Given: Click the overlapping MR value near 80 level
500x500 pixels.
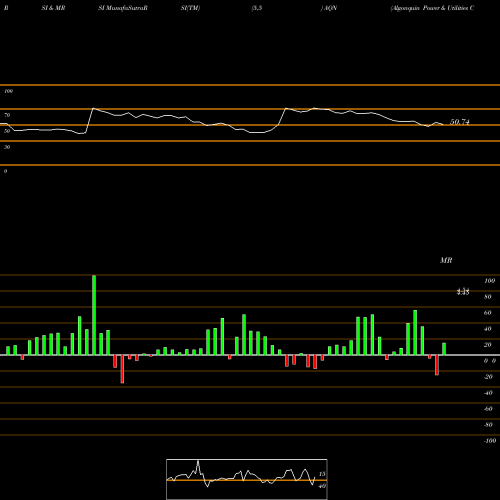Looking at the screenshot, I should coord(463,292).
